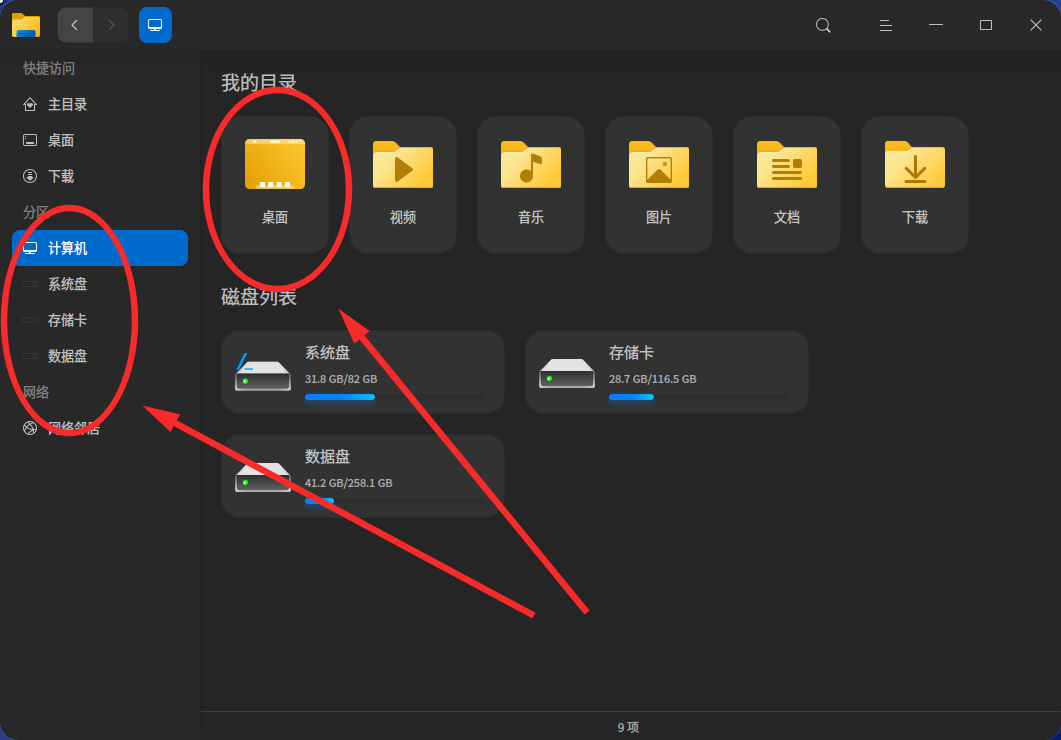Click the "磁盘列表" section heading
This screenshot has width=1061, height=740.
point(258,297)
